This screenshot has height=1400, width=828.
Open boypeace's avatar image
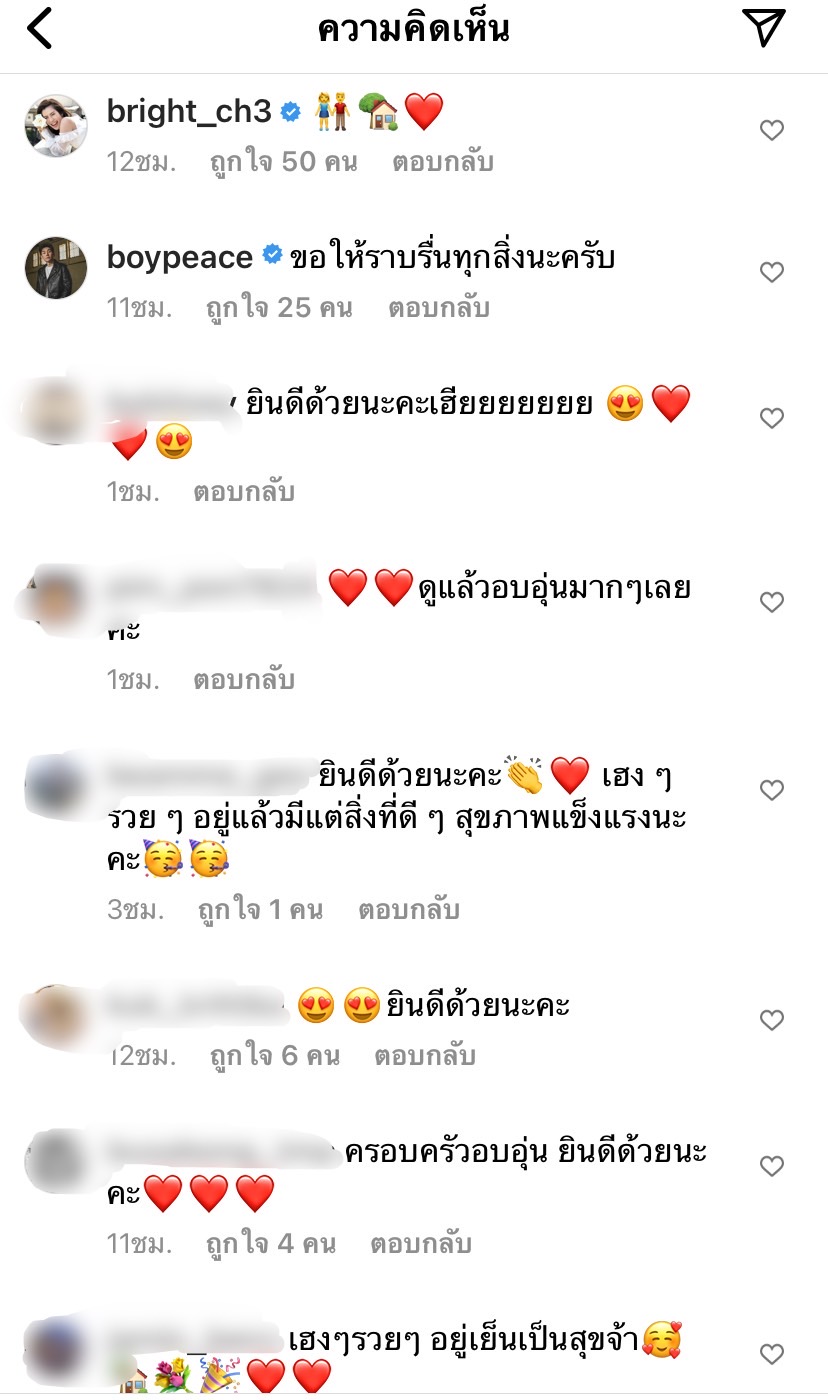pos(55,268)
